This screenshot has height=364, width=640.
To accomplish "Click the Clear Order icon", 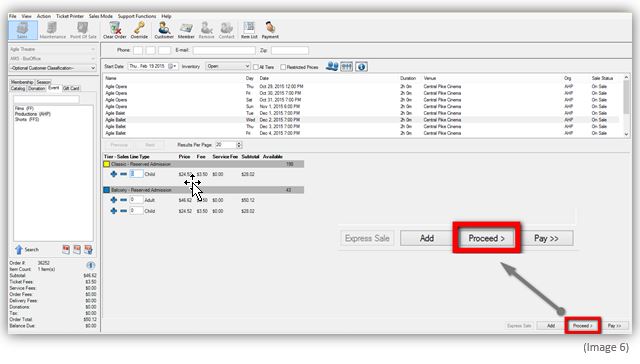I will [x=114, y=30].
